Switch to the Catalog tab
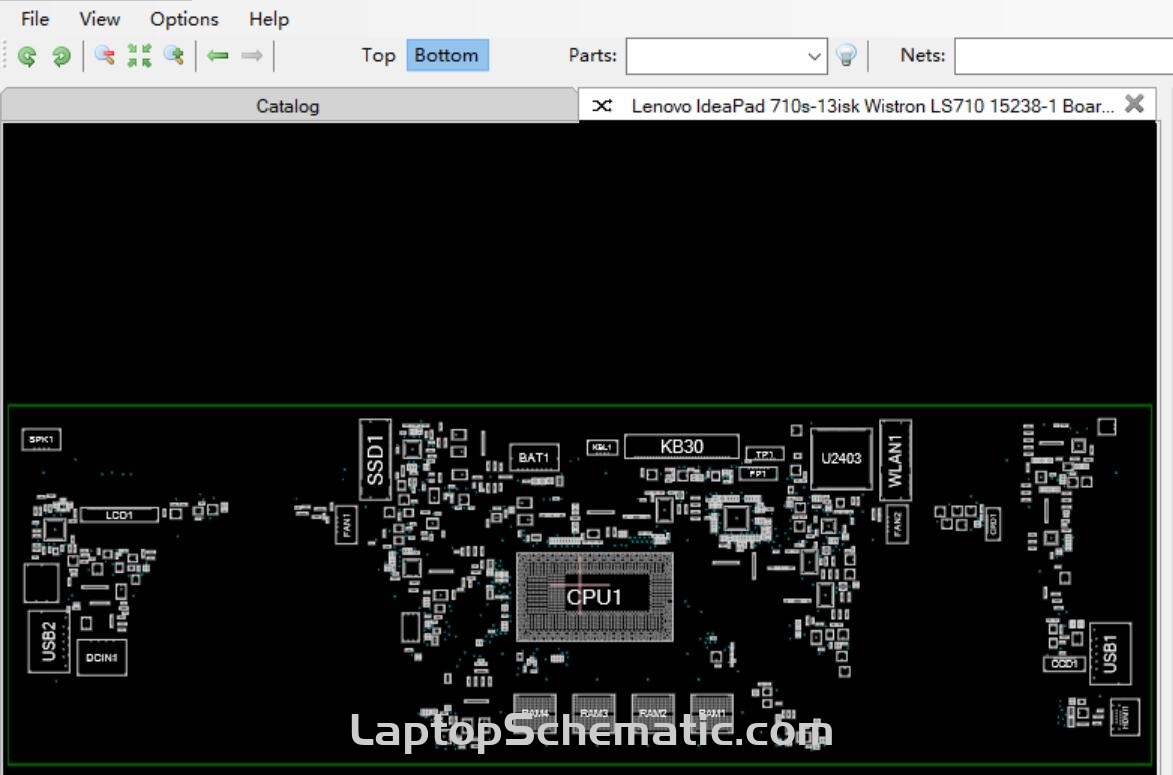Screen dimensions: 1173x775 (x=288, y=106)
